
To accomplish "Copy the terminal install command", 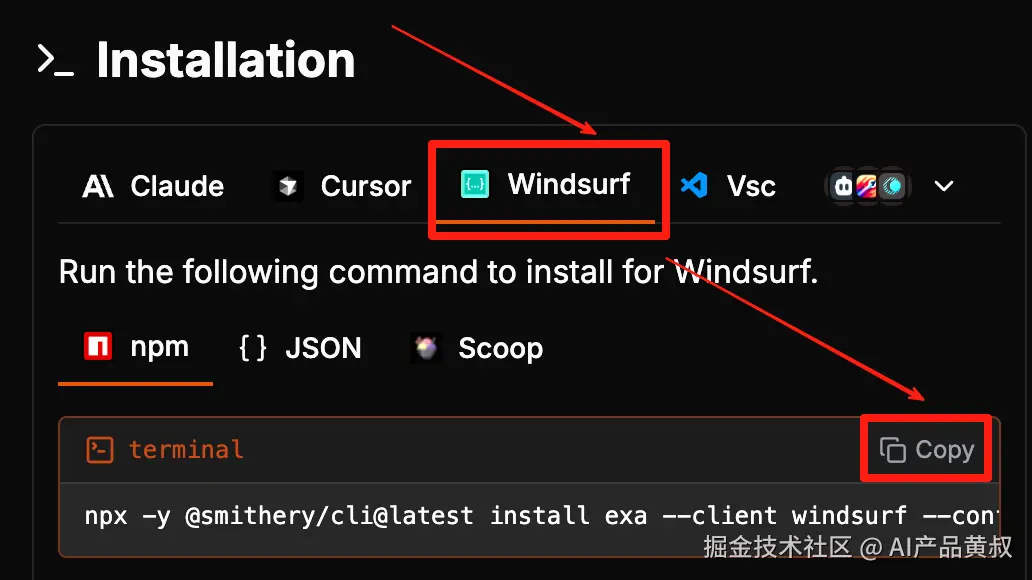I will click(x=927, y=450).
